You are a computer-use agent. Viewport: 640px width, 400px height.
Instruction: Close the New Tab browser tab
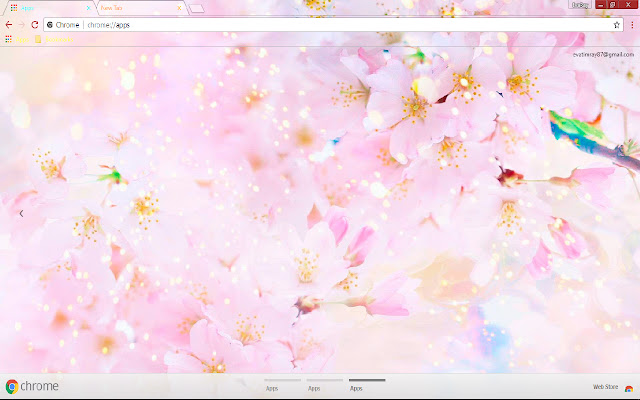179,8
